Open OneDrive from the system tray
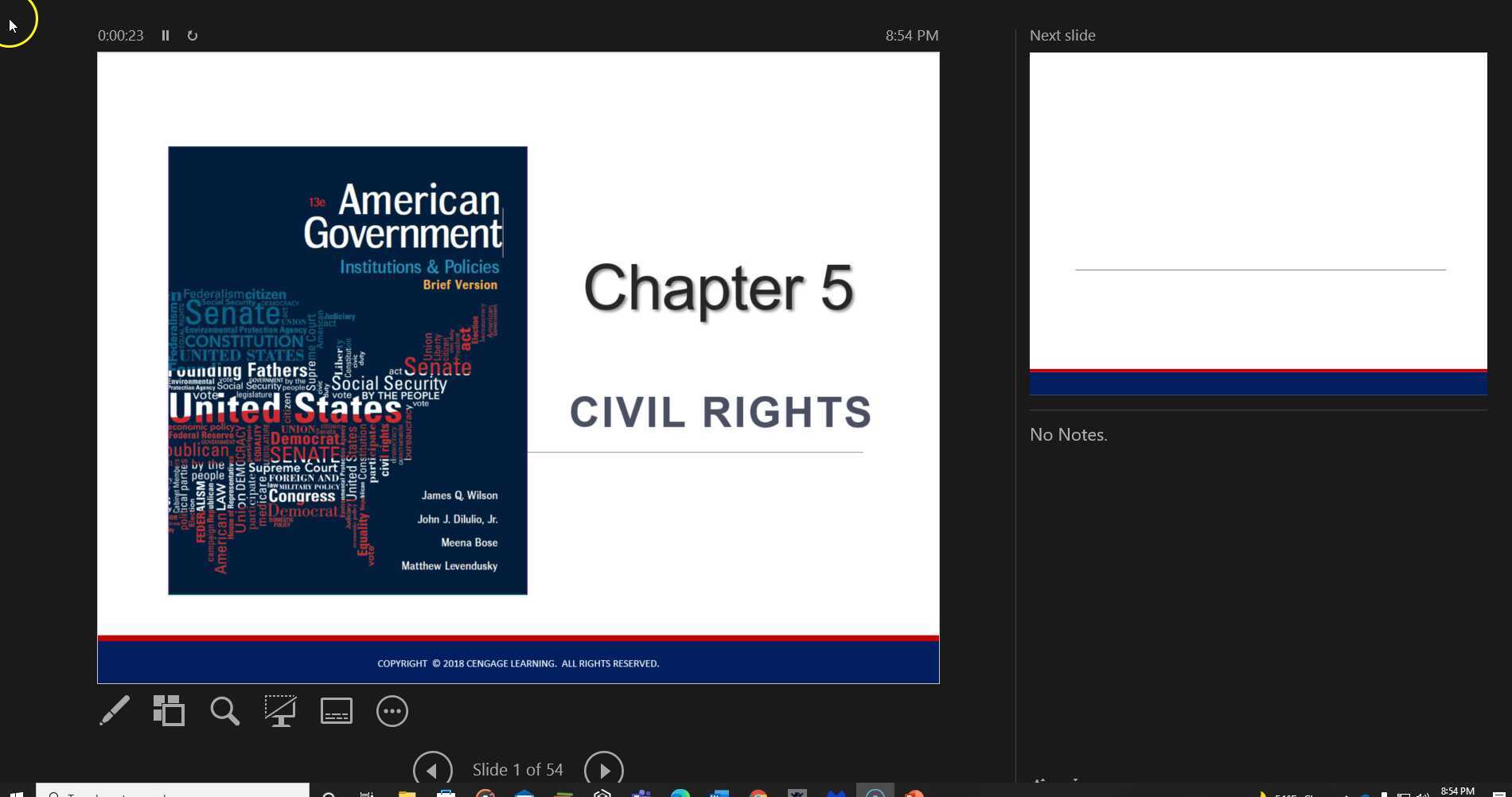The width and height of the screenshot is (1512, 797). point(1366,792)
